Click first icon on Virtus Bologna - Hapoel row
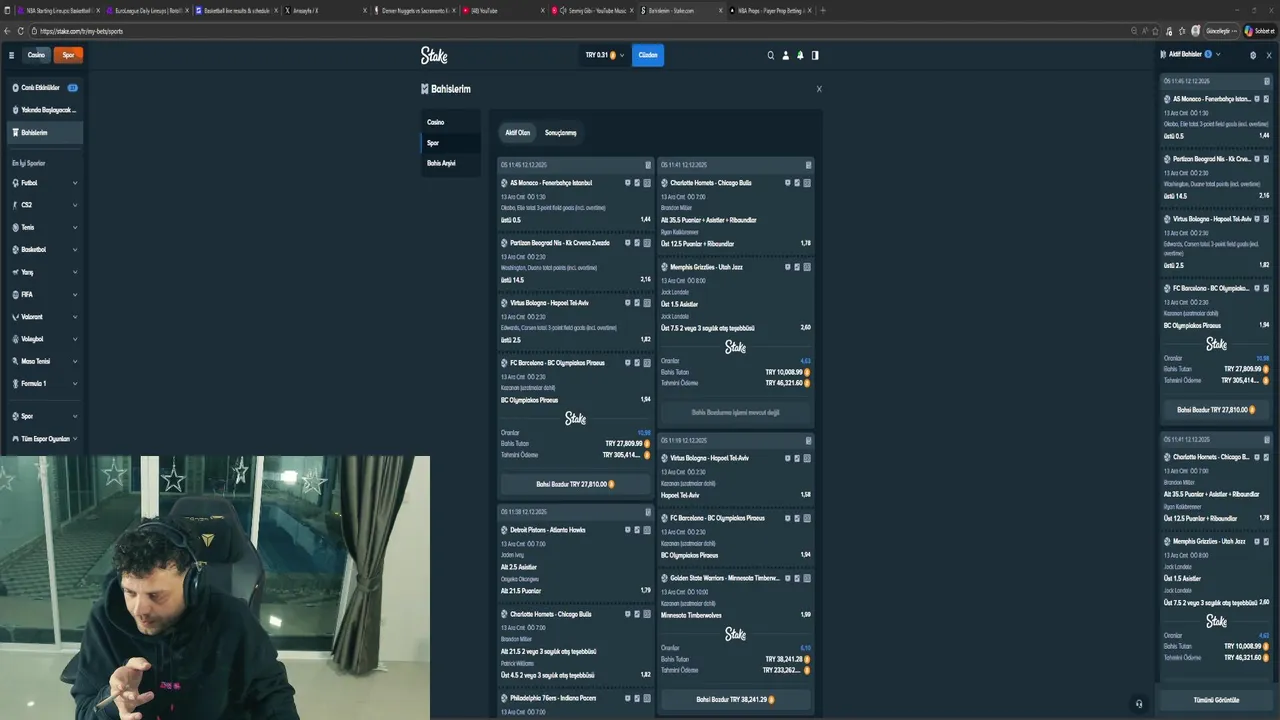1280x720 pixels. pyautogui.click(x=628, y=303)
